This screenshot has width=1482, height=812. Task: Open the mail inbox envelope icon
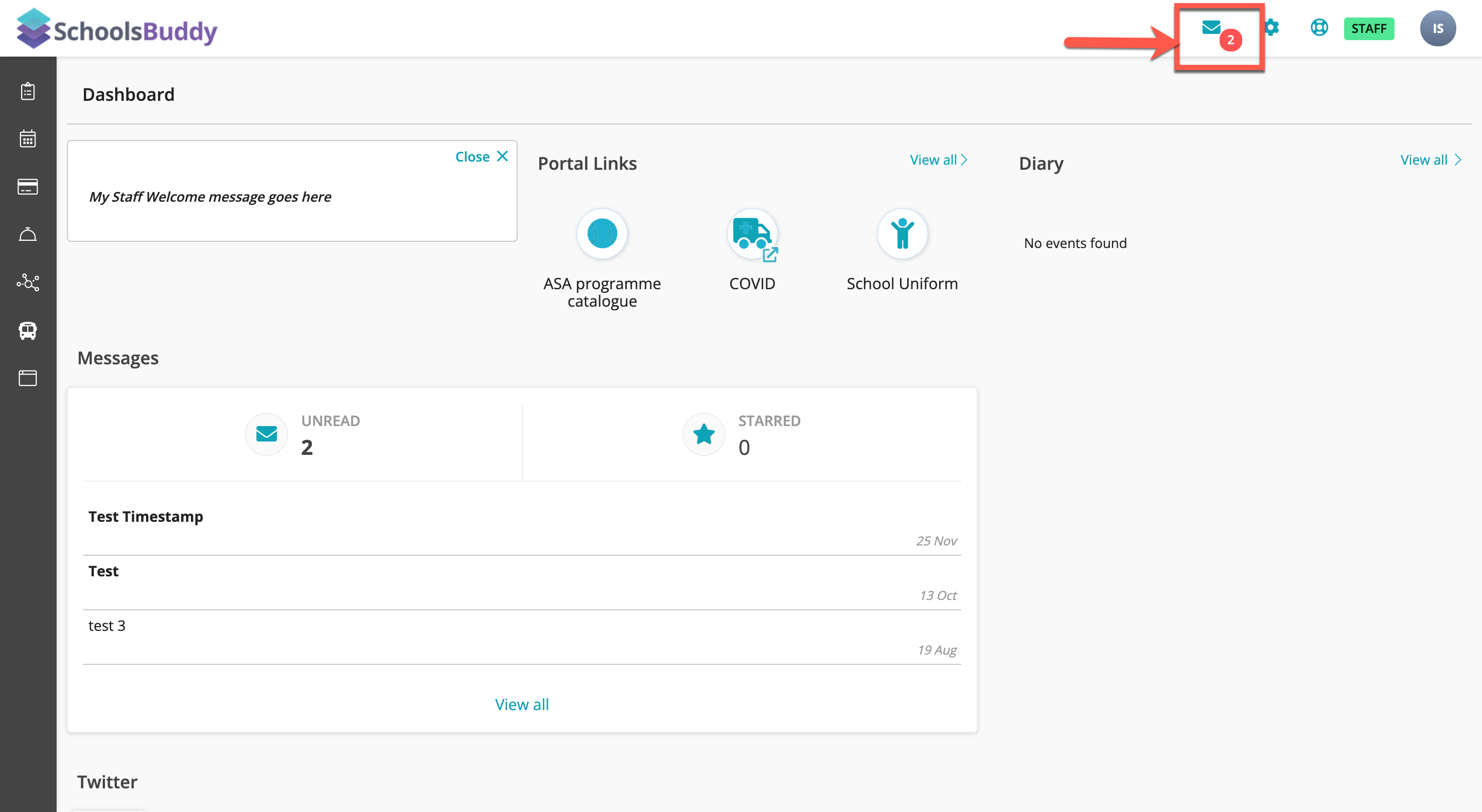coord(1210,28)
